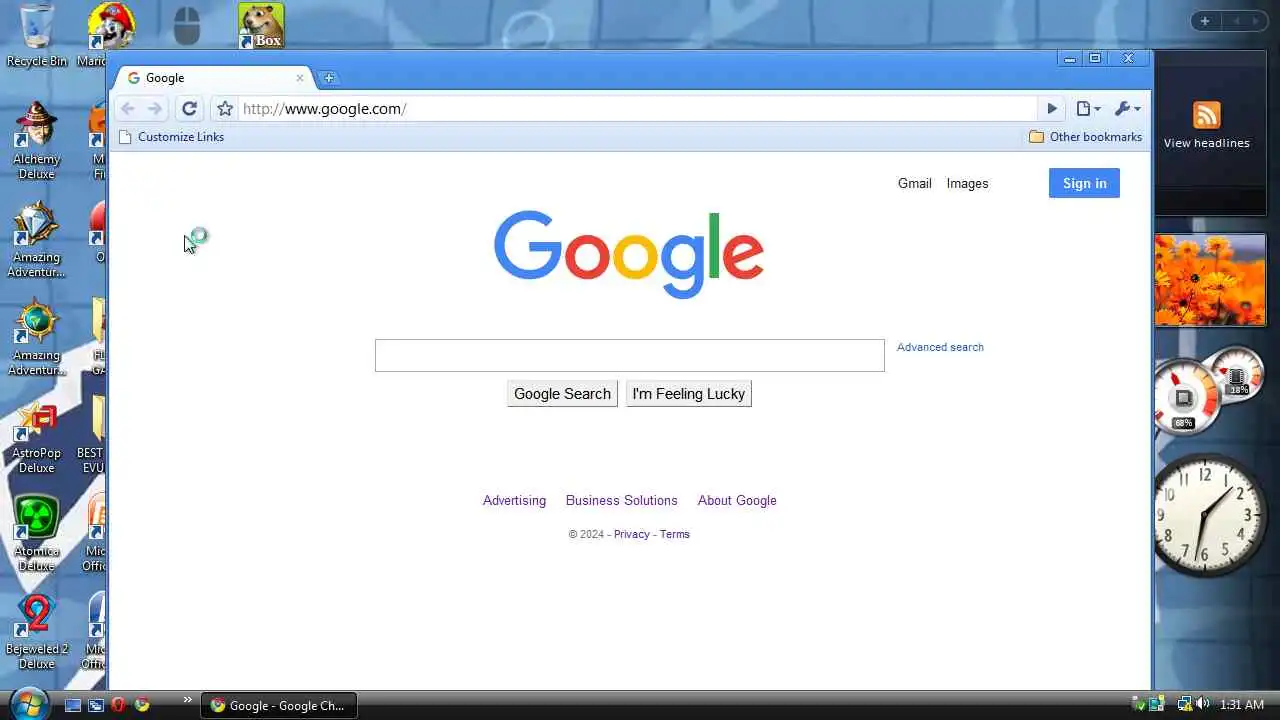Open the Box desktop shortcut

(261, 27)
